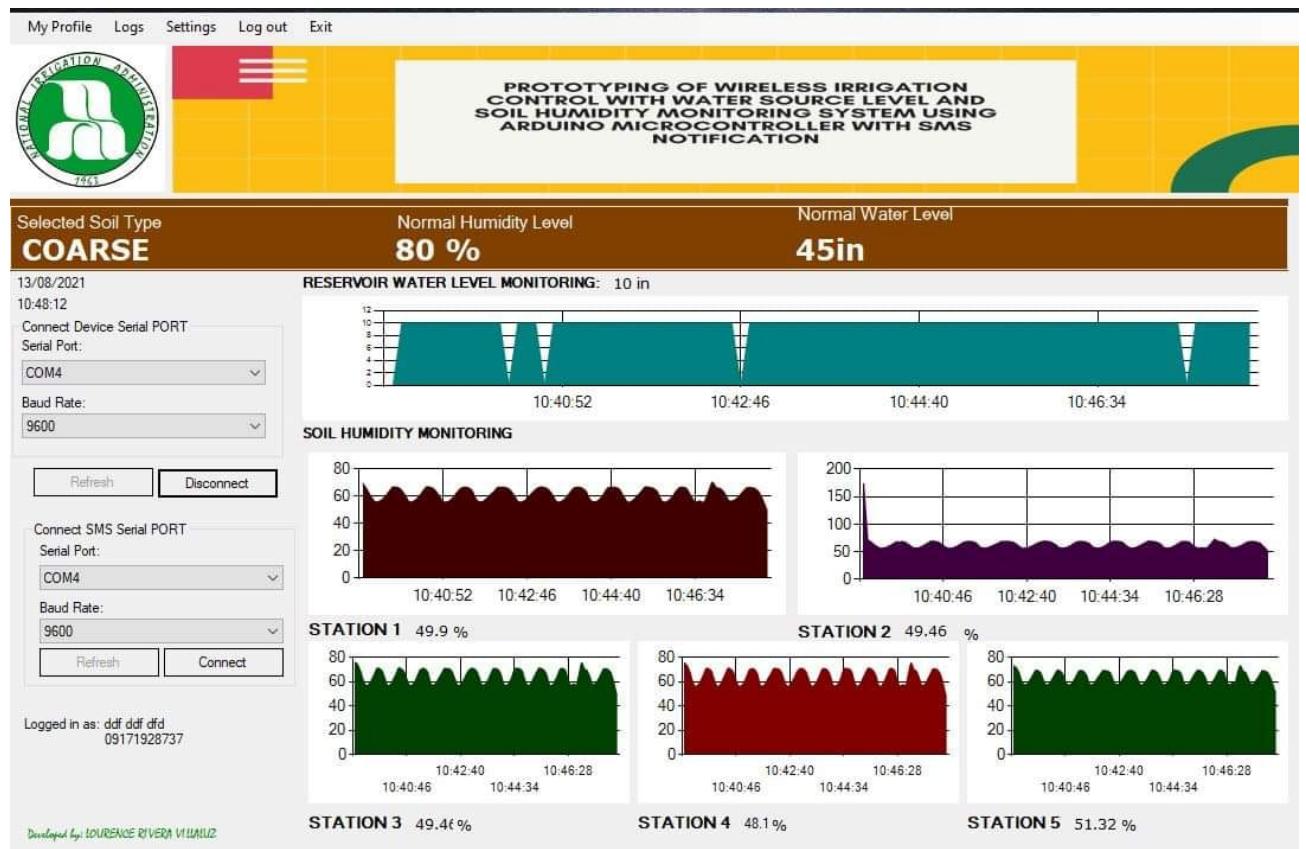Click the STATION 2 reading 49.46

click(x=925, y=631)
